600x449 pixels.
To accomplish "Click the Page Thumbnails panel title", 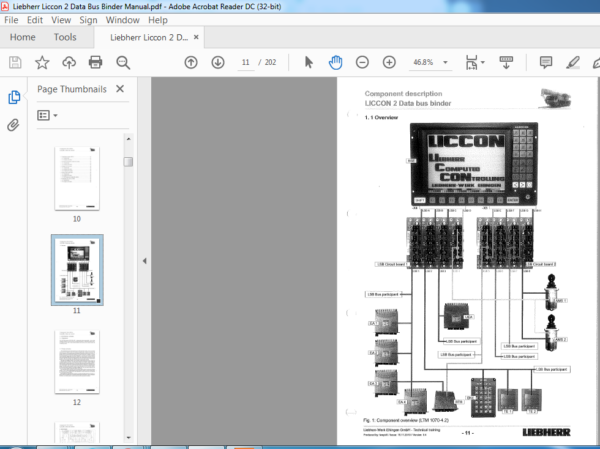I will point(72,89).
